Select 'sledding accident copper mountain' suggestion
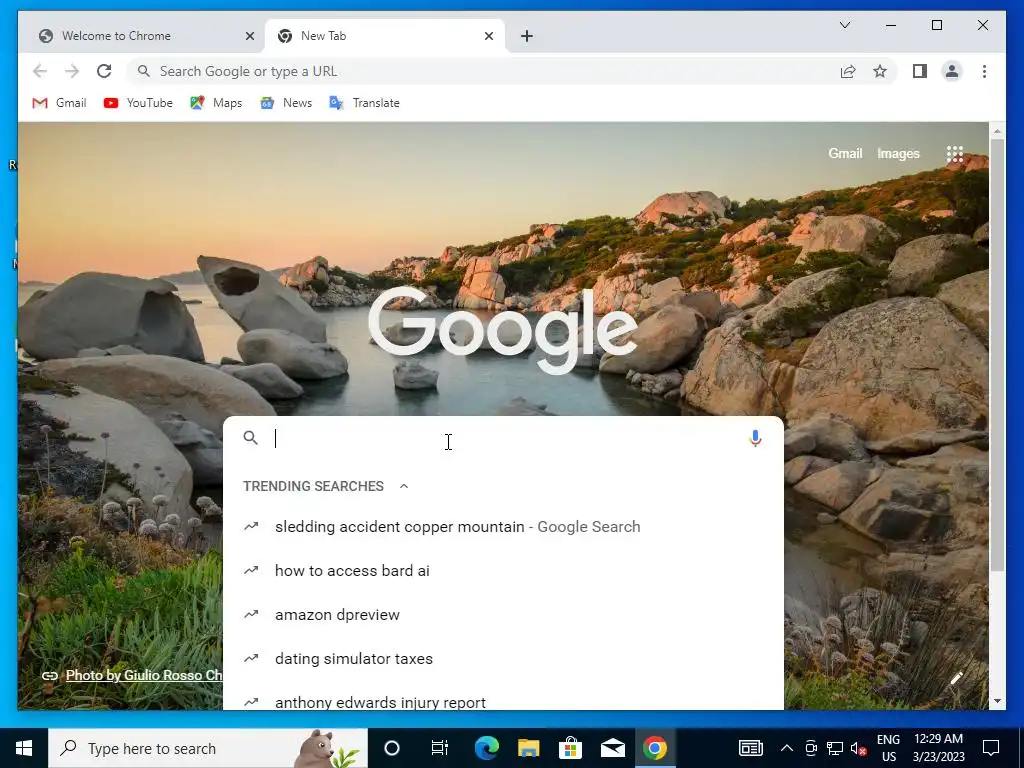Screen dimensions: 1024x768 (x=503, y=526)
